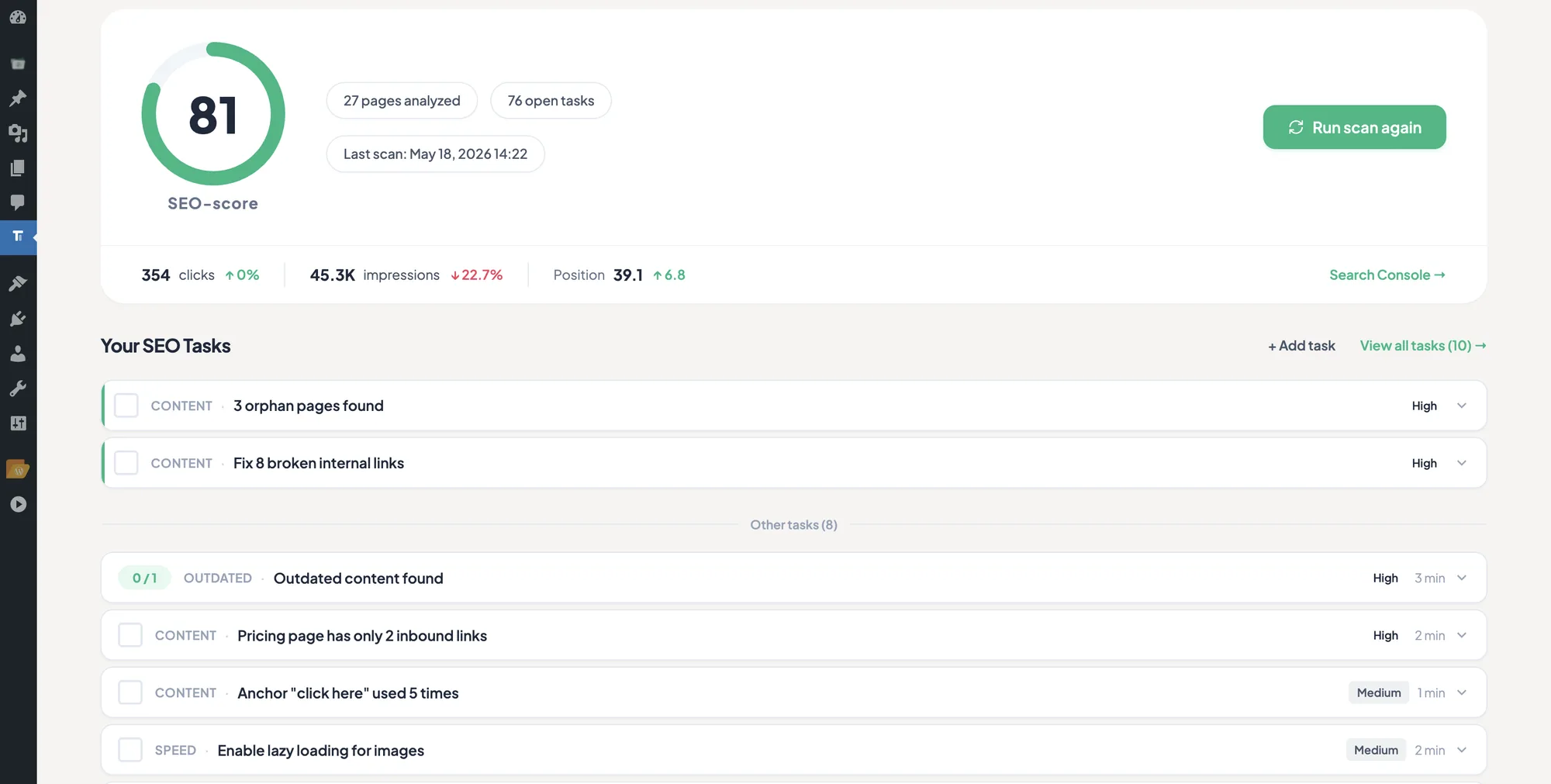The height and width of the screenshot is (784, 1551).
Task: Open Users via the person icon
Action: coord(18,354)
